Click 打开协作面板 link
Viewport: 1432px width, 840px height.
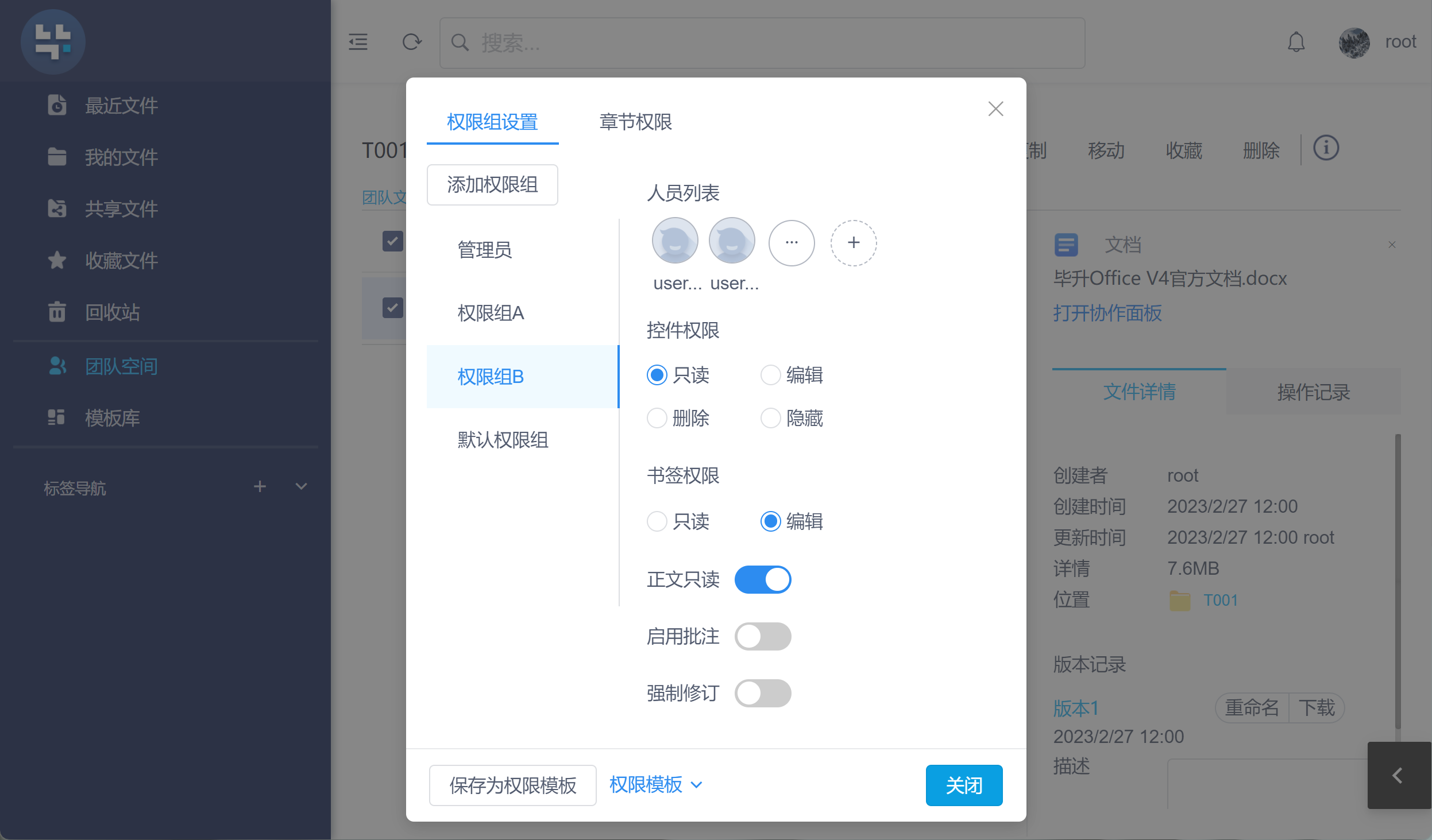click(1107, 313)
